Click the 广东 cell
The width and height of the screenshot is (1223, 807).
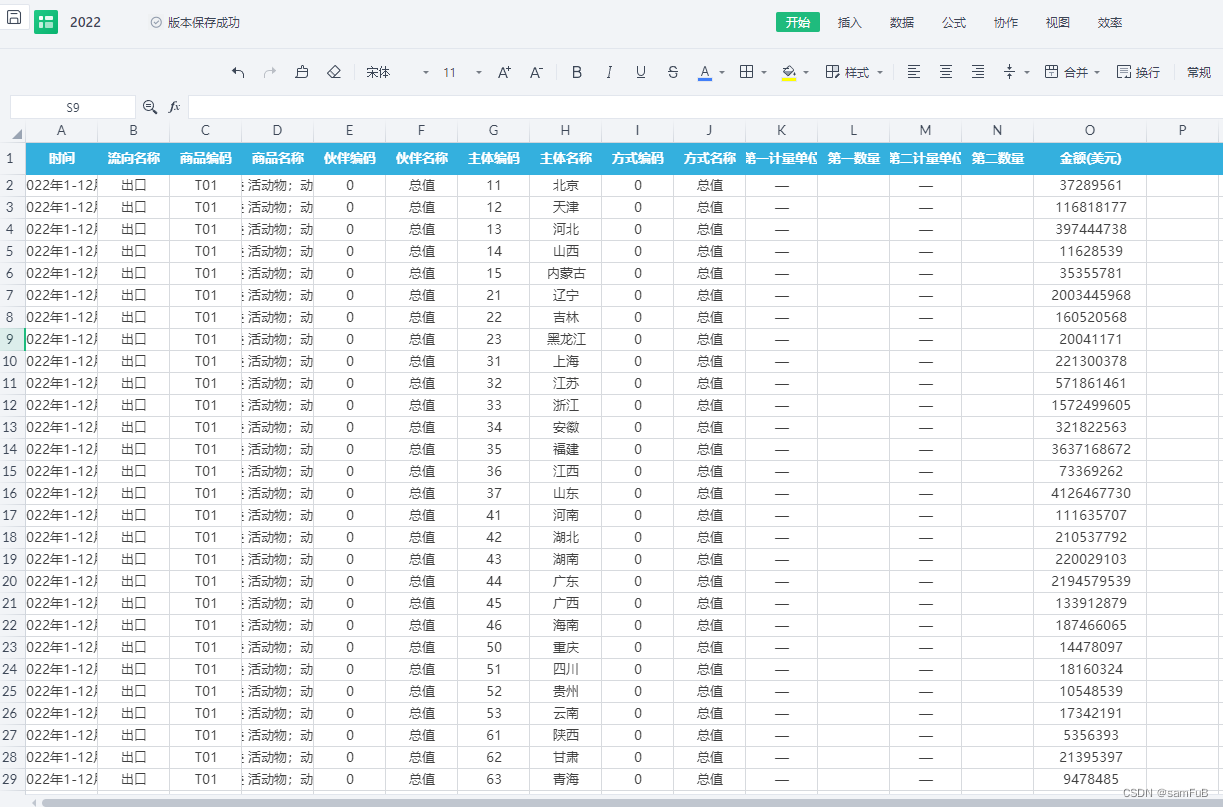point(566,581)
